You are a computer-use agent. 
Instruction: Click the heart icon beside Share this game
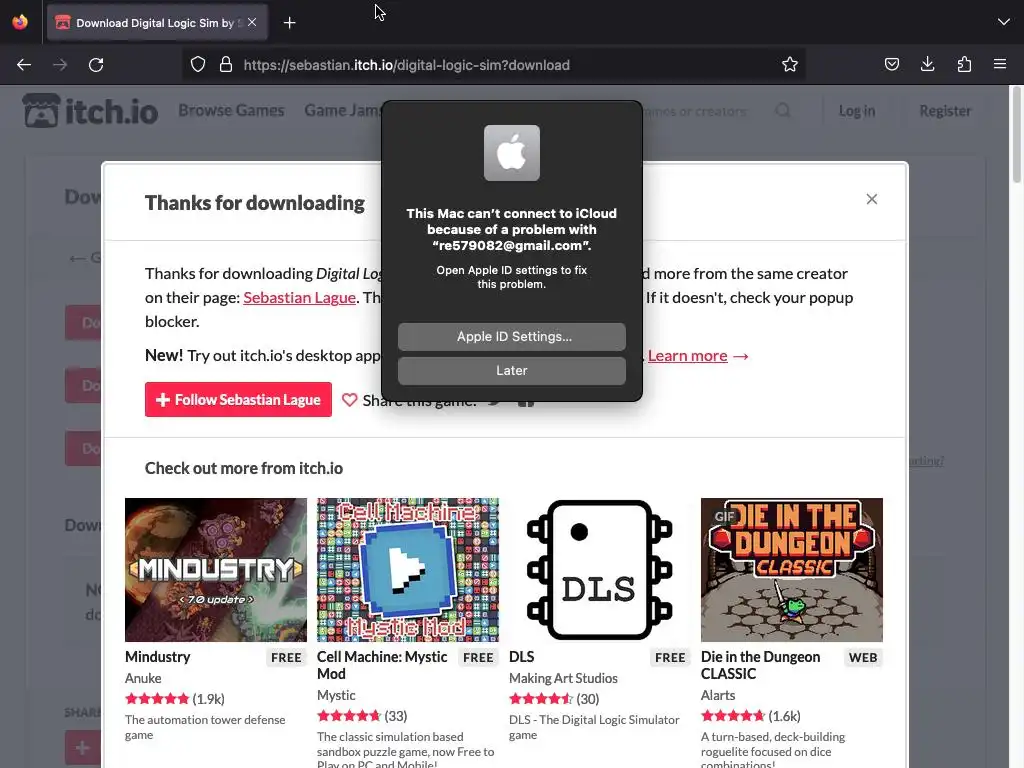tap(349, 400)
